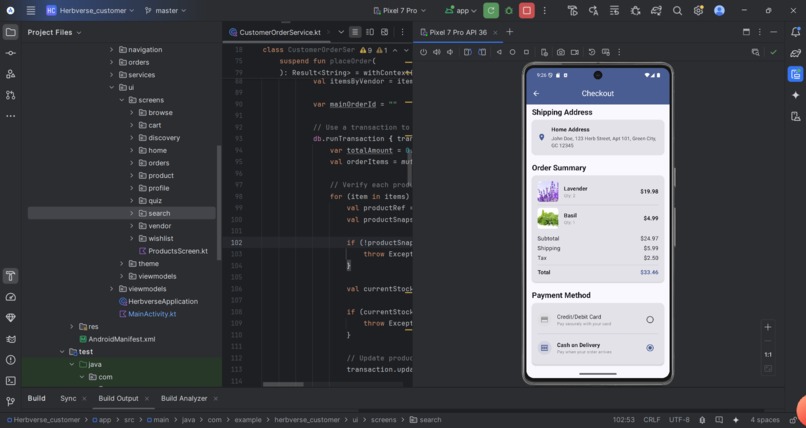Open IDE settings gear

(x=698, y=10)
